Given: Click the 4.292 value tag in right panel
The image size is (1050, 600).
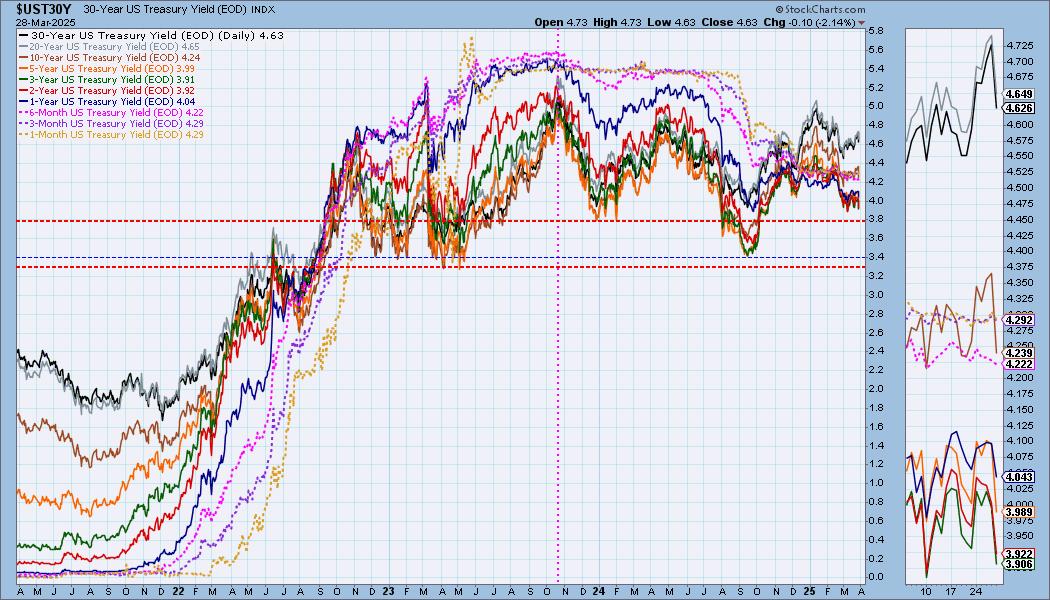Looking at the screenshot, I should click(1020, 320).
